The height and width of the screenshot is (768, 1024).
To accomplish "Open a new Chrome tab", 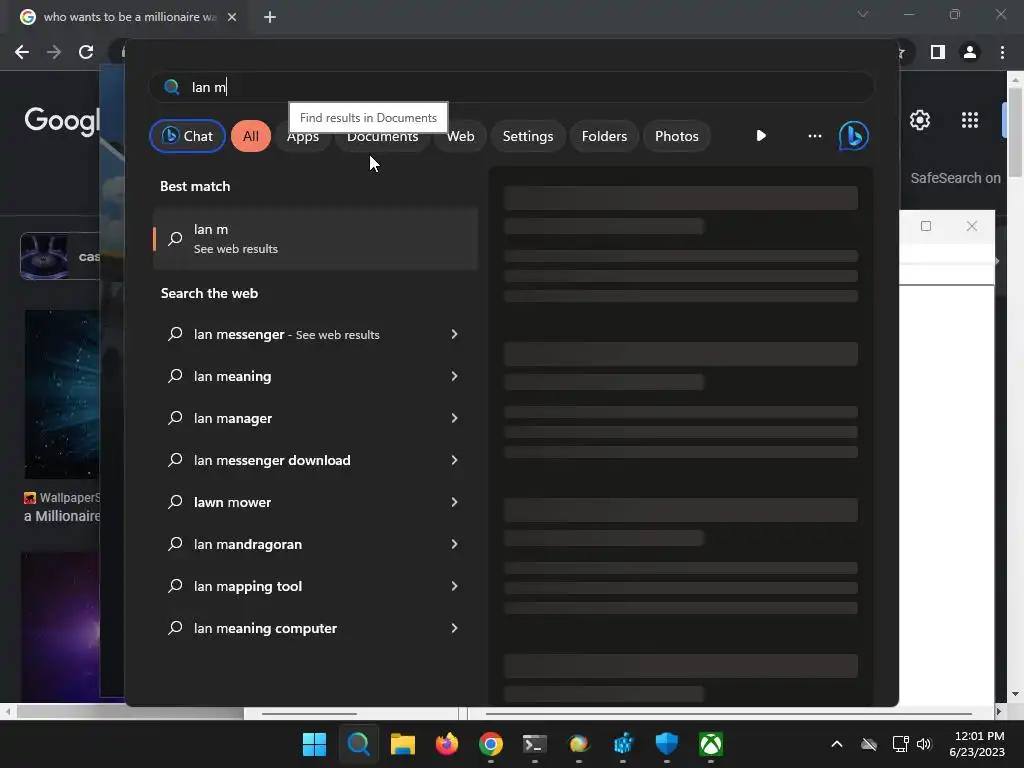I will [x=270, y=17].
